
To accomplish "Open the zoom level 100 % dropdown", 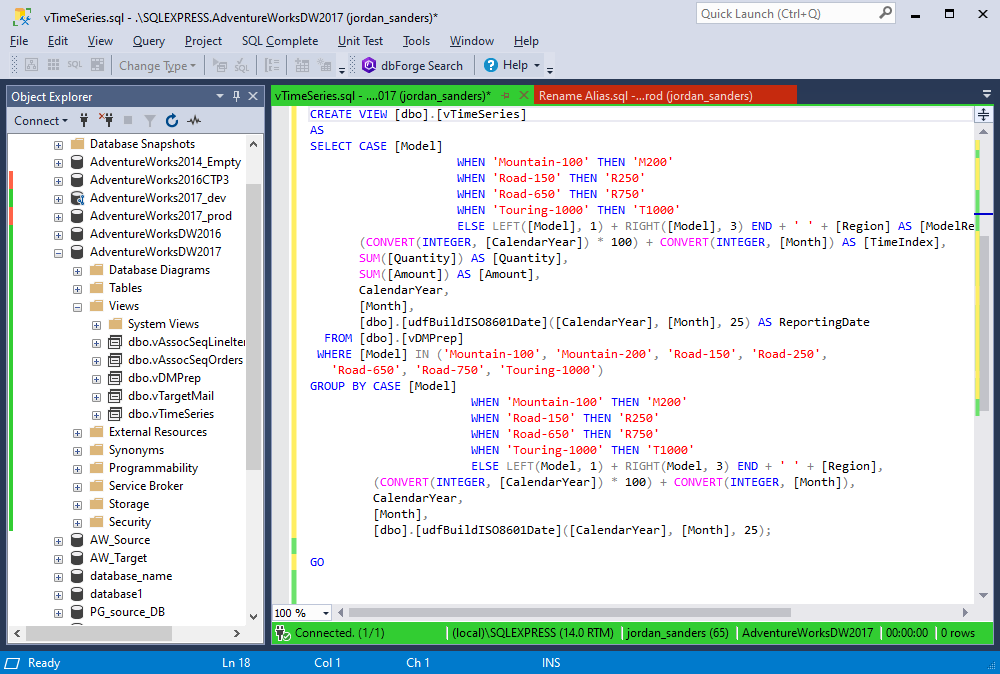I will click(326, 613).
